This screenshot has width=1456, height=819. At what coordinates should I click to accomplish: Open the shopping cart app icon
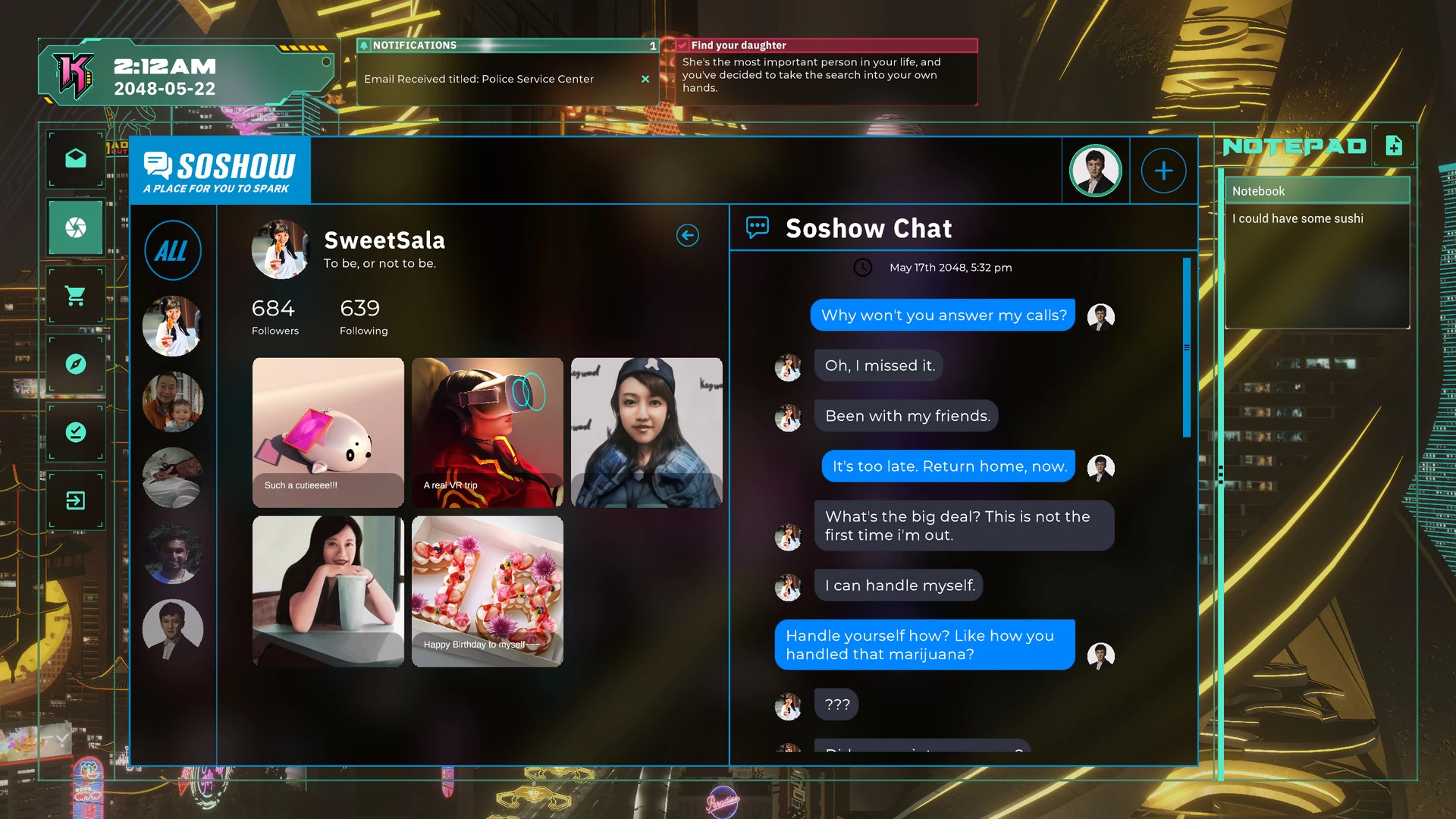point(76,296)
